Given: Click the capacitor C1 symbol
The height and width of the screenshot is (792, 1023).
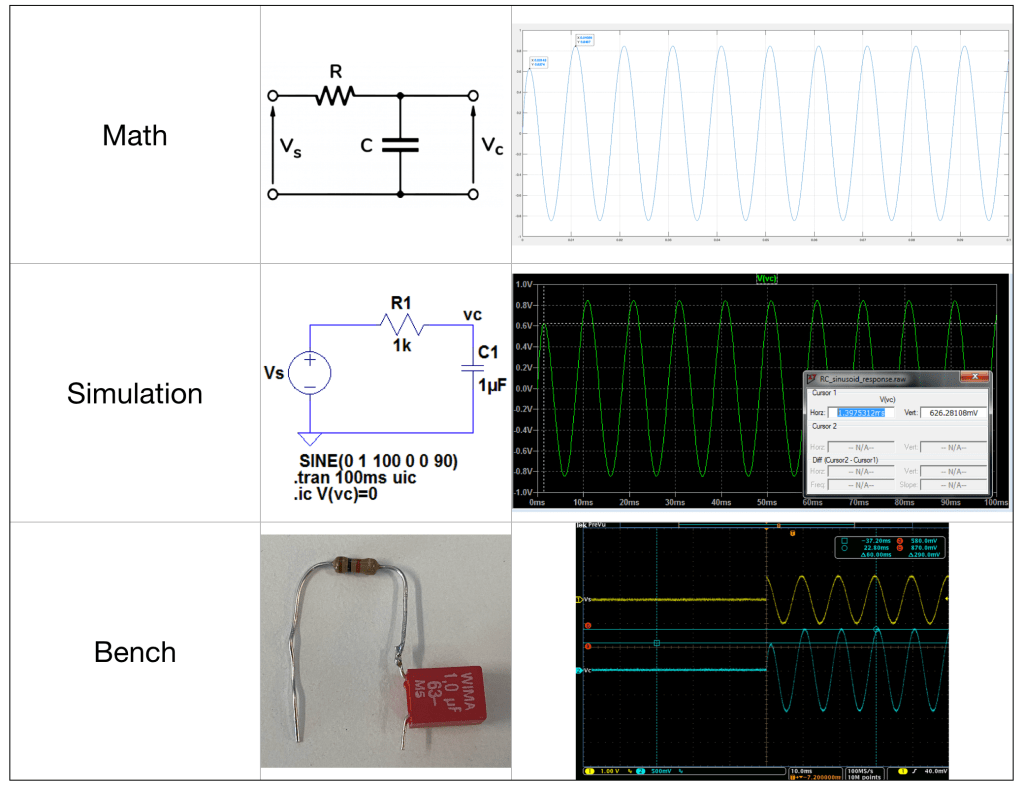Looking at the screenshot, I should point(474,370).
